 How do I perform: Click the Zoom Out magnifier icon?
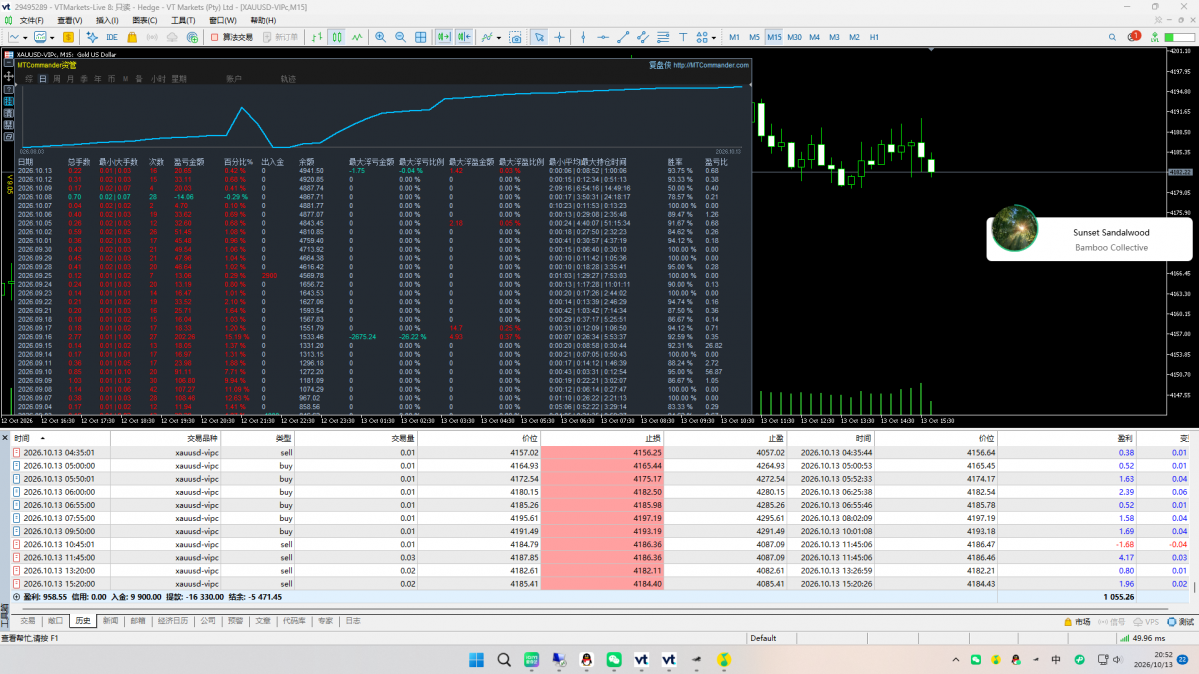coord(400,37)
